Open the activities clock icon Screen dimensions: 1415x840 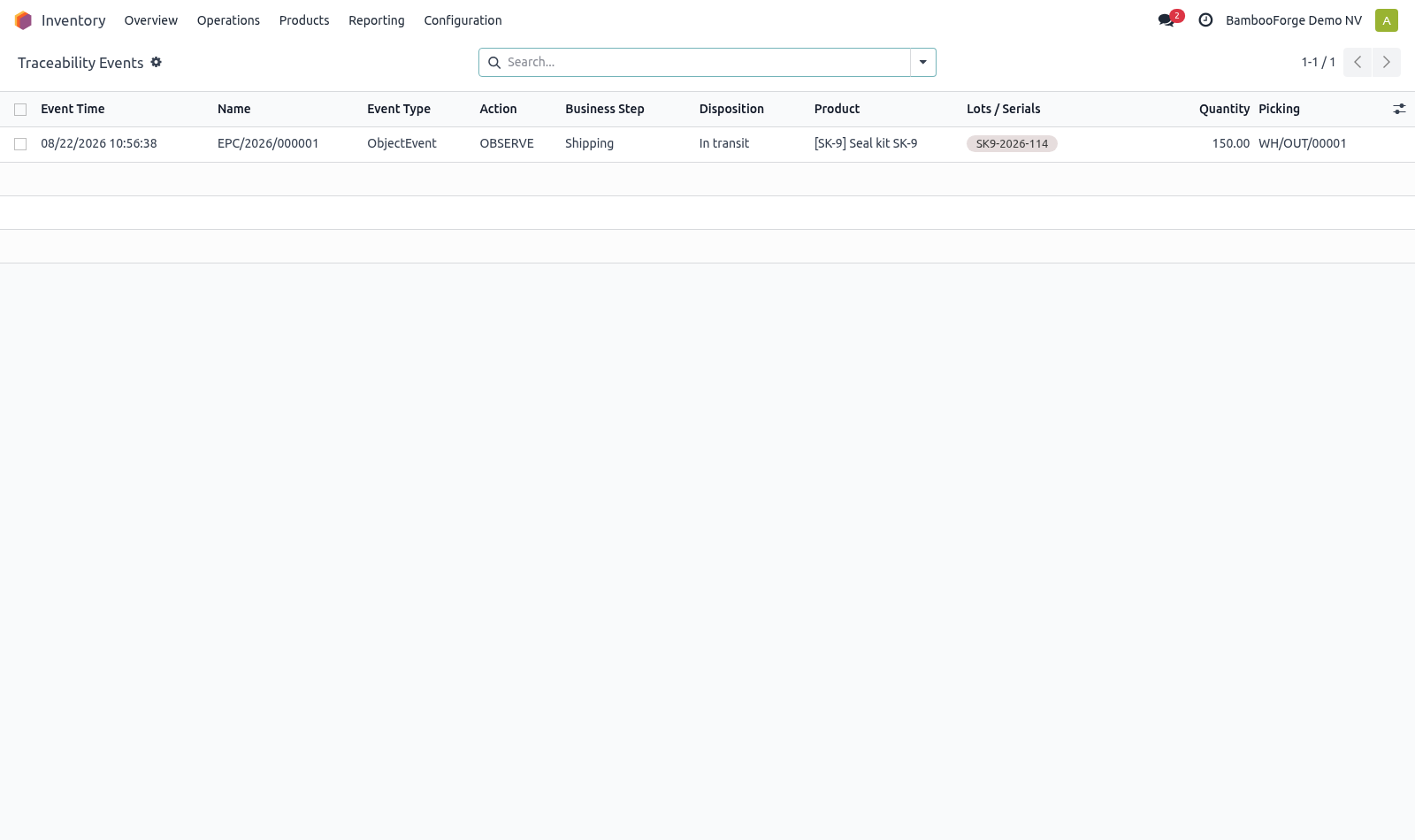[x=1205, y=20]
